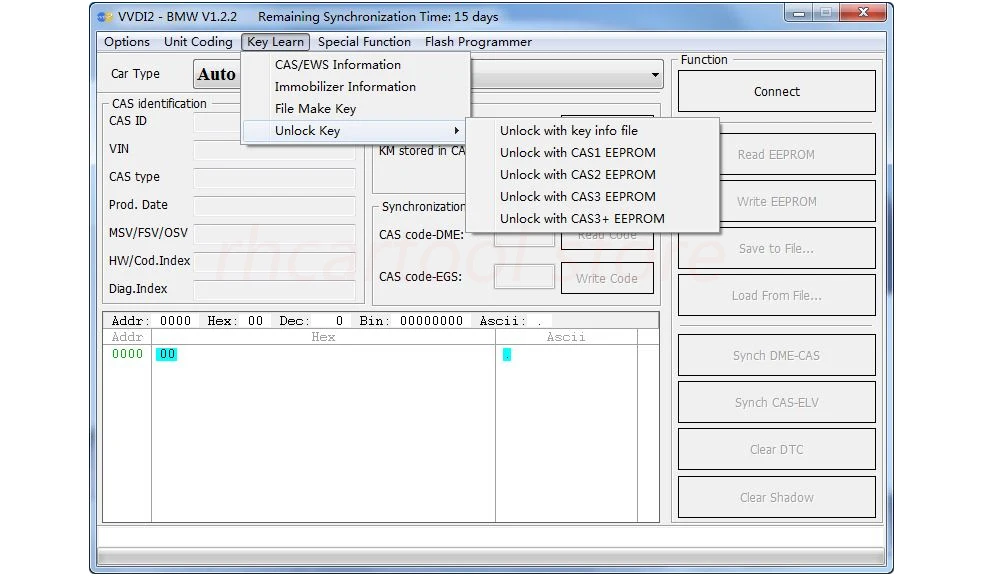
Task: Open the Options menu
Action: click(x=127, y=42)
